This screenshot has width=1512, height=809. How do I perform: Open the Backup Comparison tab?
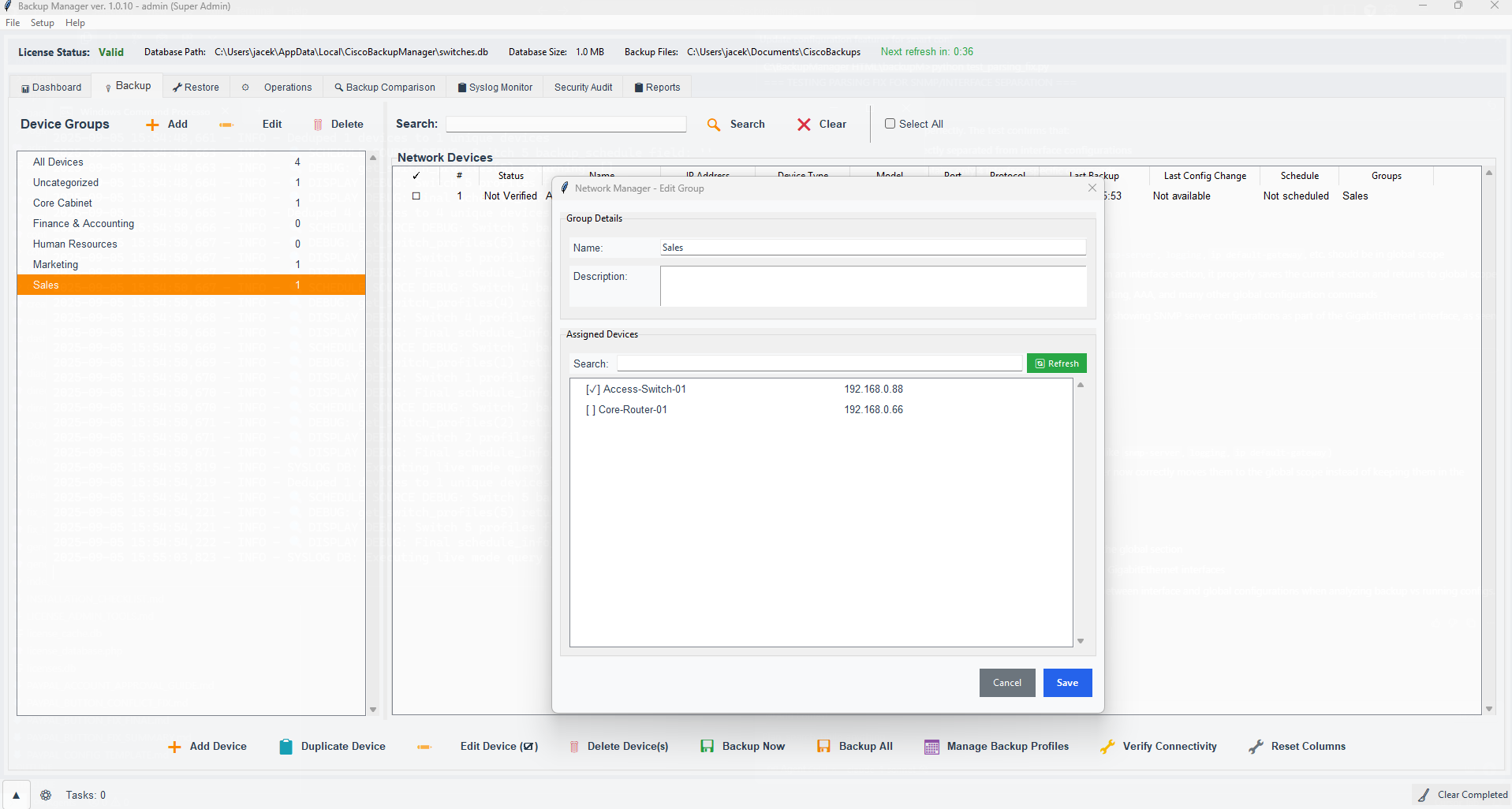click(x=385, y=88)
